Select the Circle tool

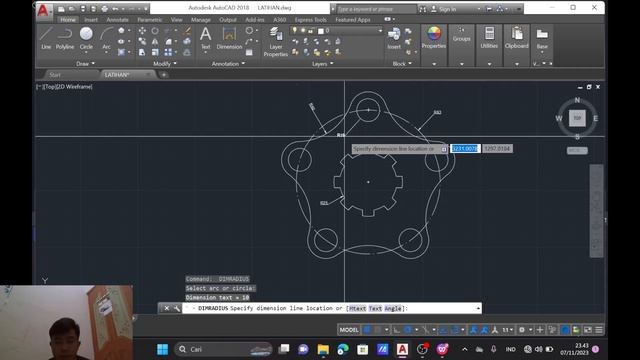point(86,38)
